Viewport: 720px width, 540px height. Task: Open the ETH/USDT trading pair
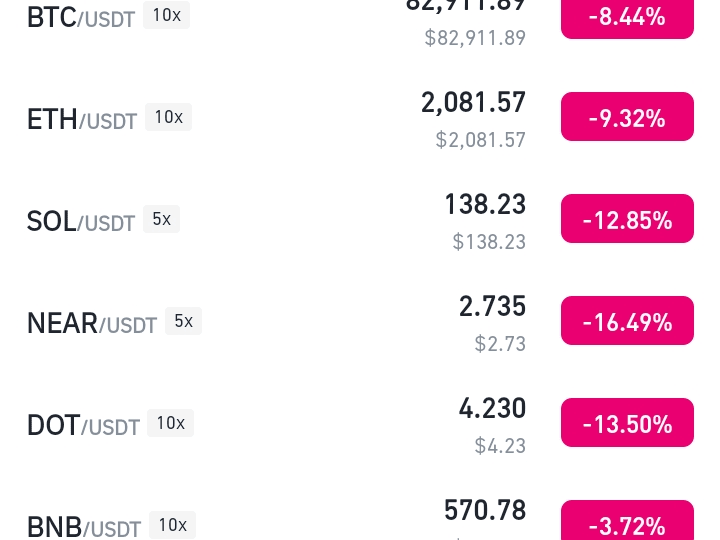360,118
